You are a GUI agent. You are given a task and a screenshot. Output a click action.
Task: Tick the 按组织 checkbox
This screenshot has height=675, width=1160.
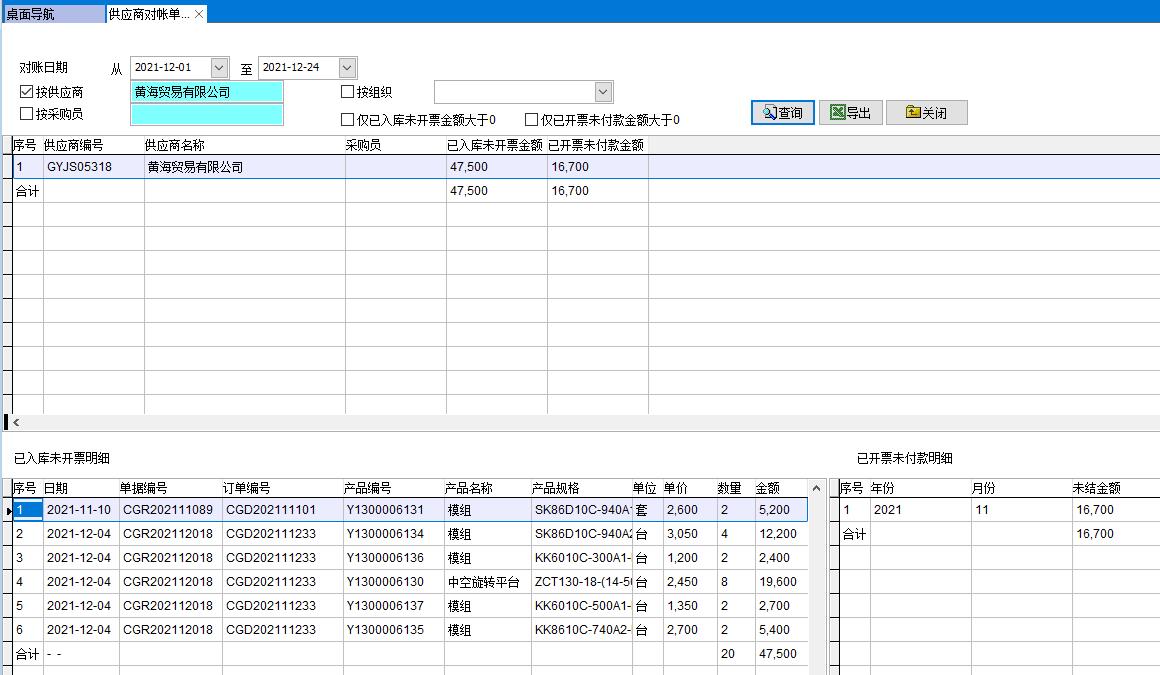(348, 92)
